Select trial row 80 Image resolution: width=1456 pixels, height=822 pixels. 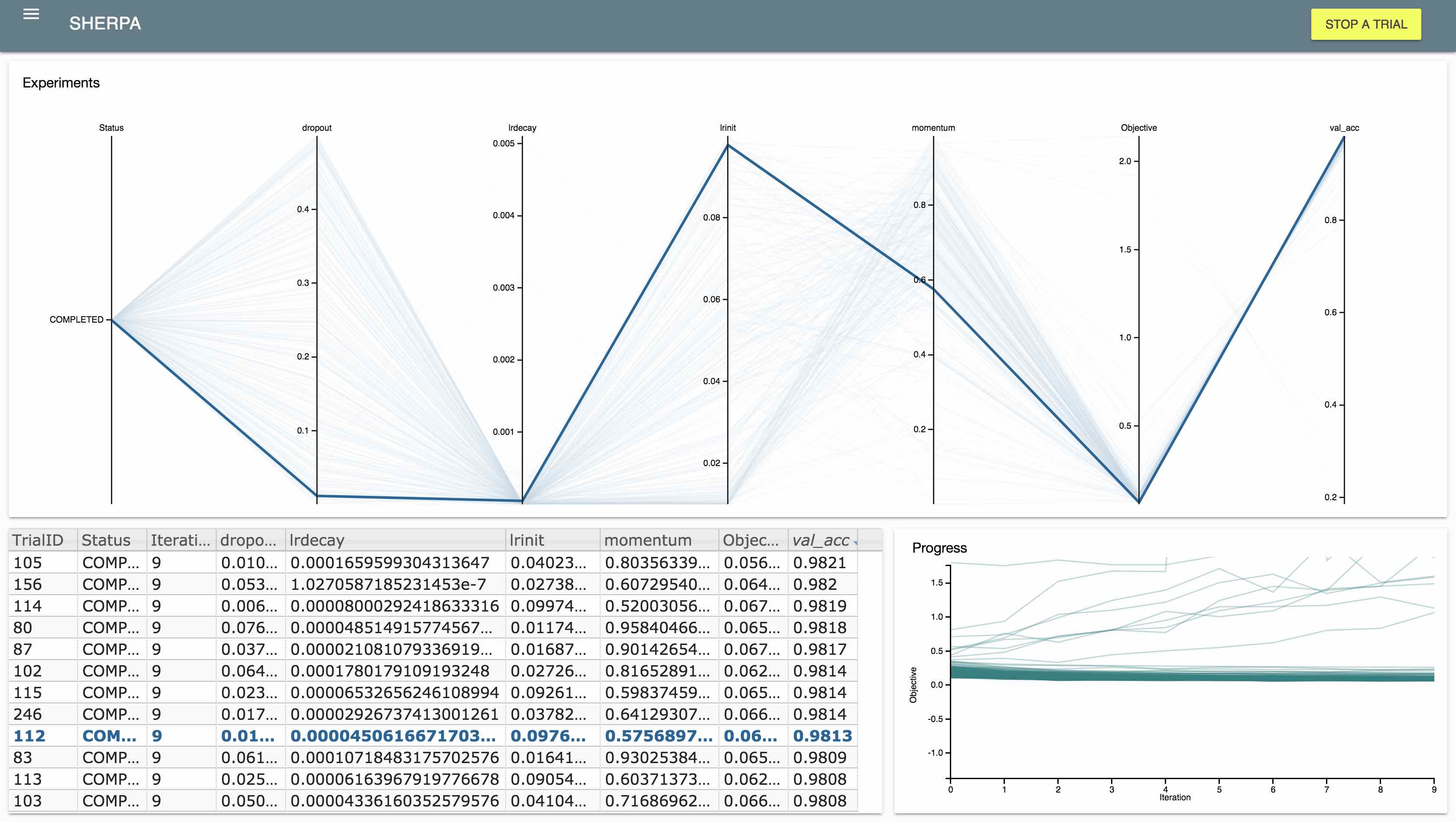(433, 628)
